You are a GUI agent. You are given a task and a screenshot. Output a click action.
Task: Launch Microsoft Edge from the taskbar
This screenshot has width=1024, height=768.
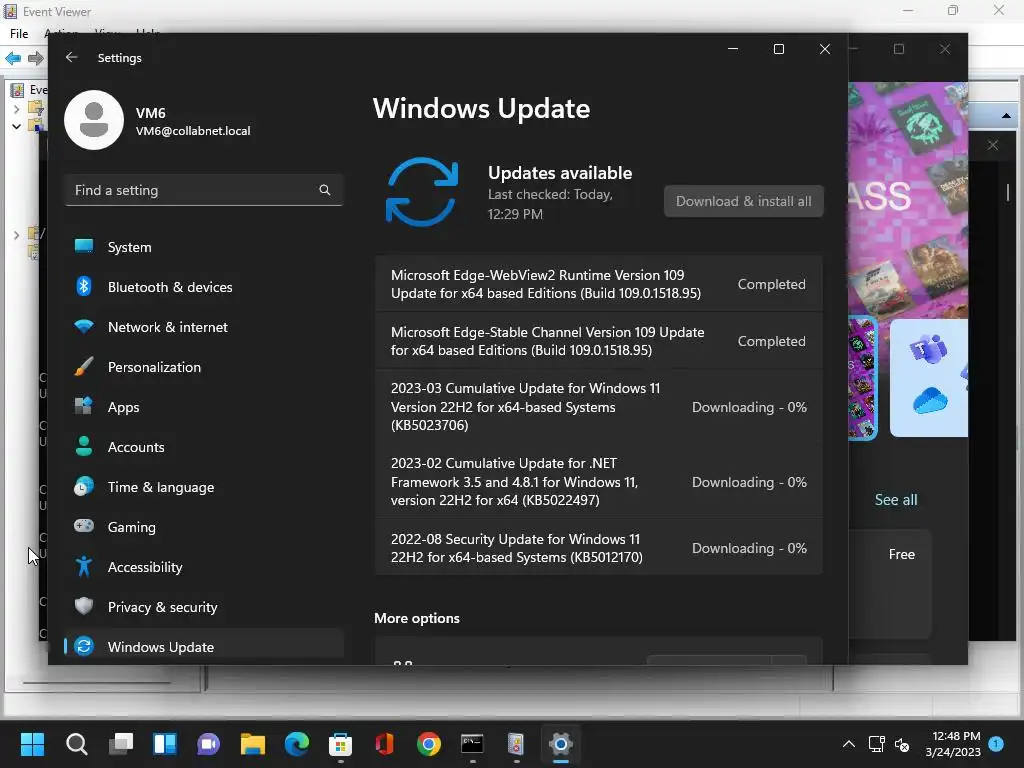click(297, 744)
